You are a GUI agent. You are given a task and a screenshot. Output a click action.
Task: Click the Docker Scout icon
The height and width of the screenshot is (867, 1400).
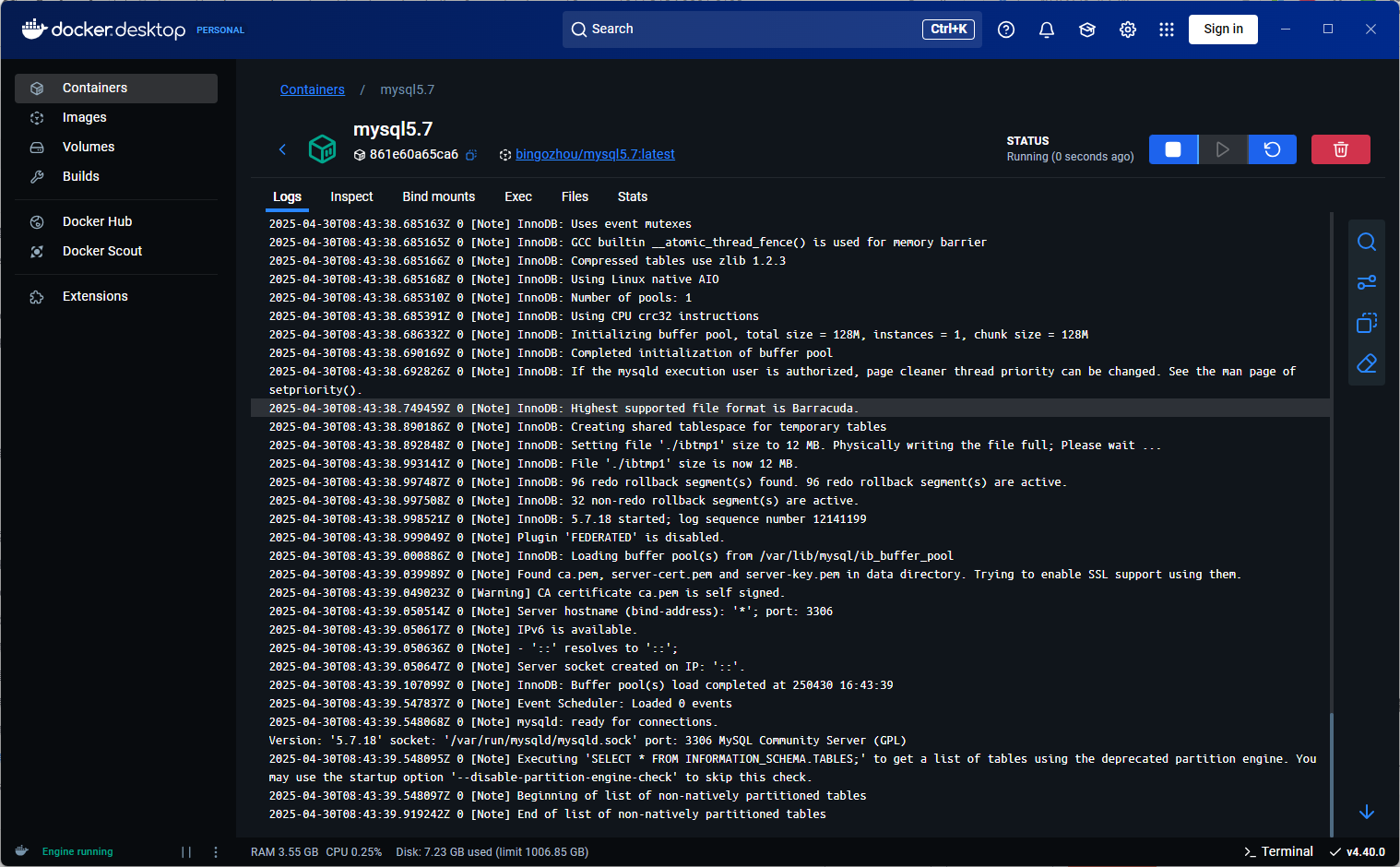pos(37,252)
